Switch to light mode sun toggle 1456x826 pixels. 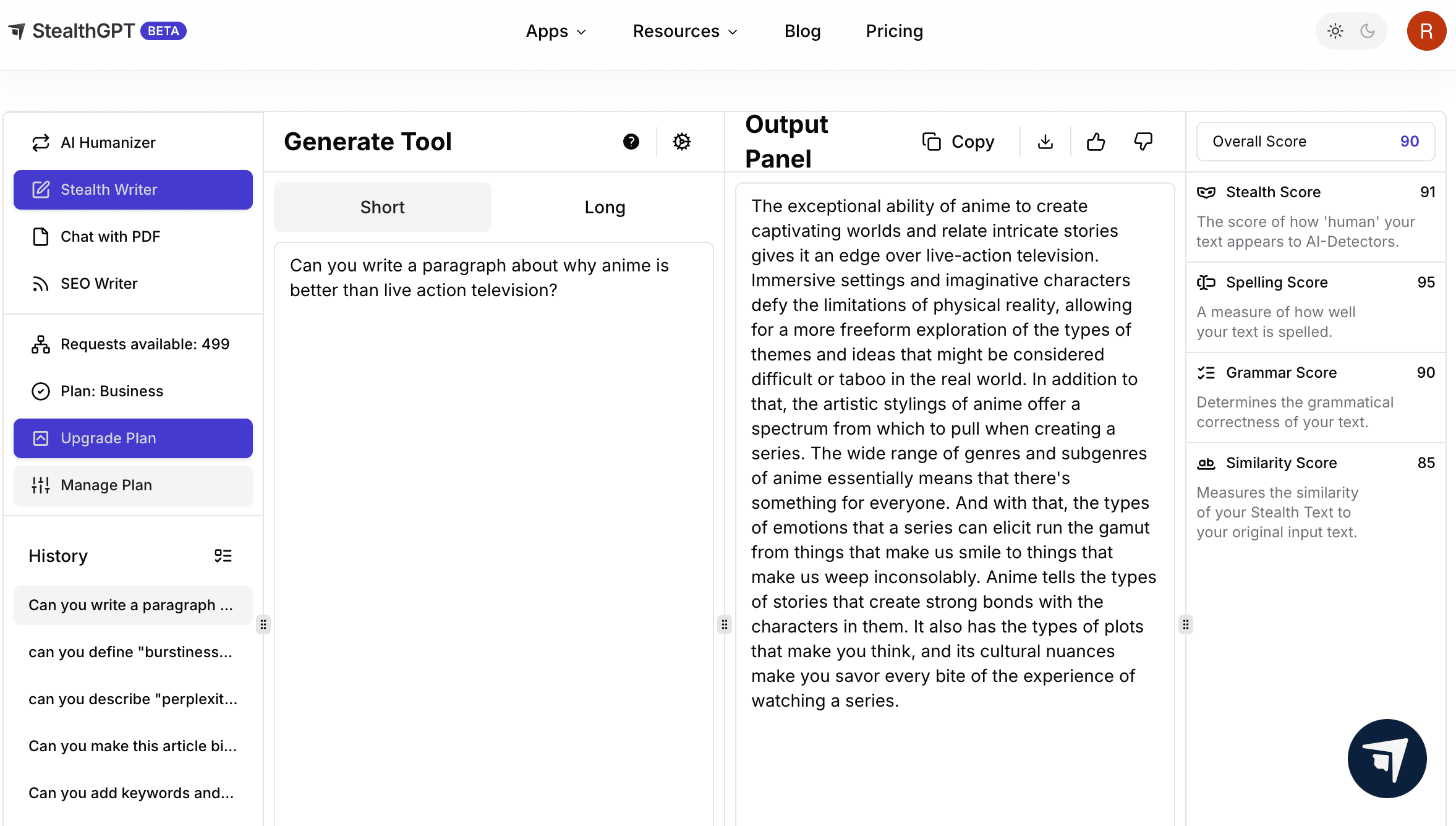click(x=1335, y=31)
